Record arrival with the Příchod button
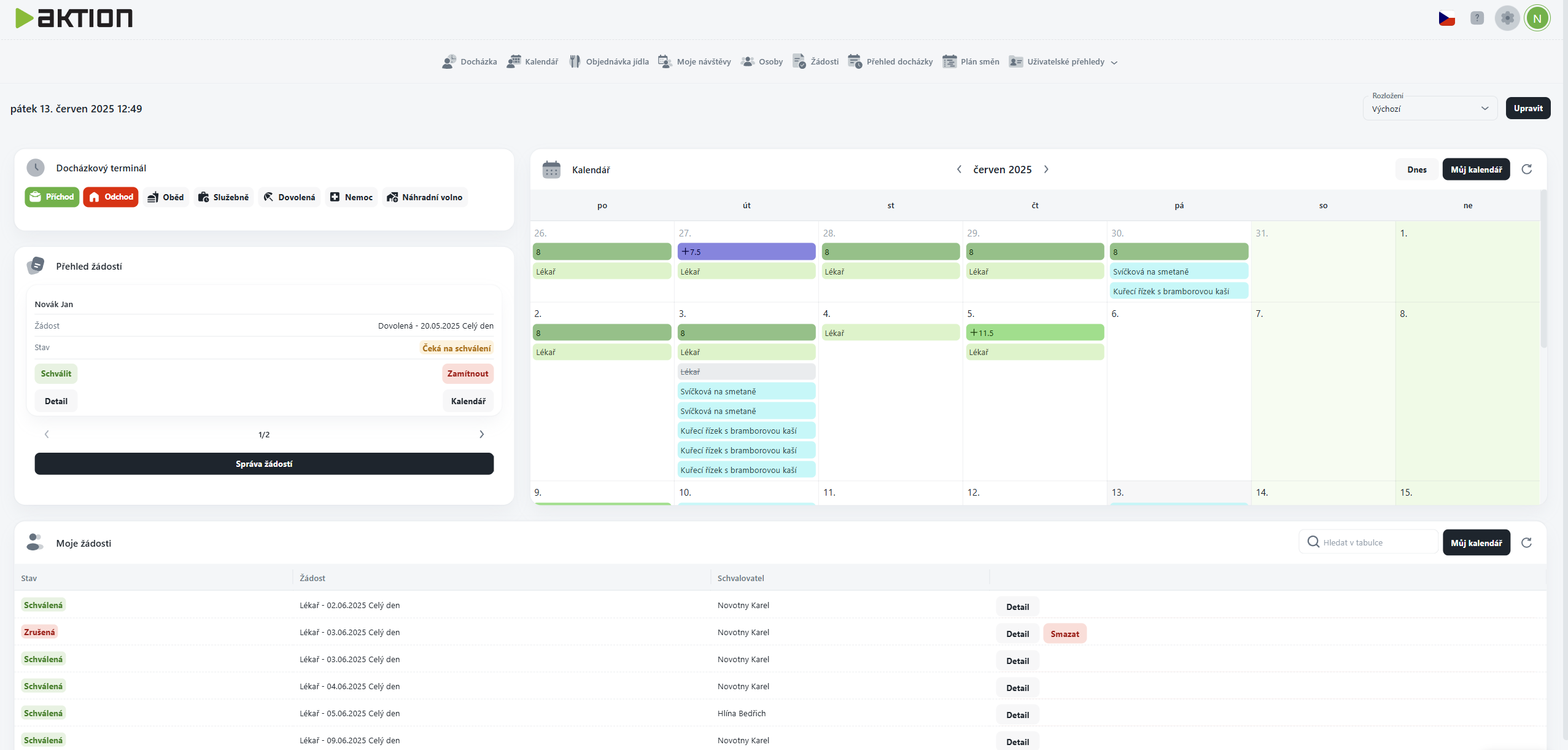The image size is (1568, 750). (x=52, y=197)
